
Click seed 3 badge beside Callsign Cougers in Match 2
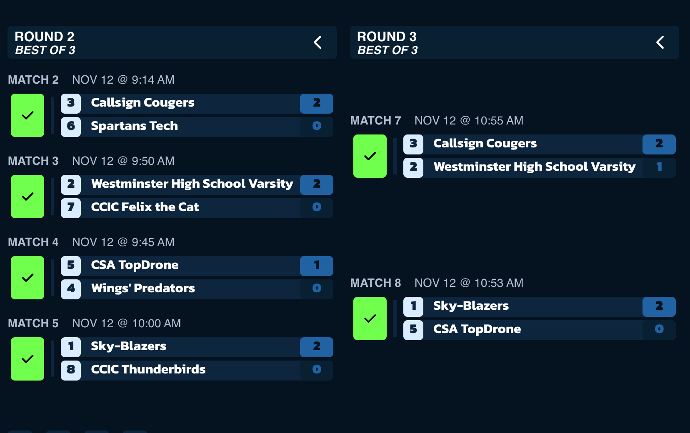point(71,103)
